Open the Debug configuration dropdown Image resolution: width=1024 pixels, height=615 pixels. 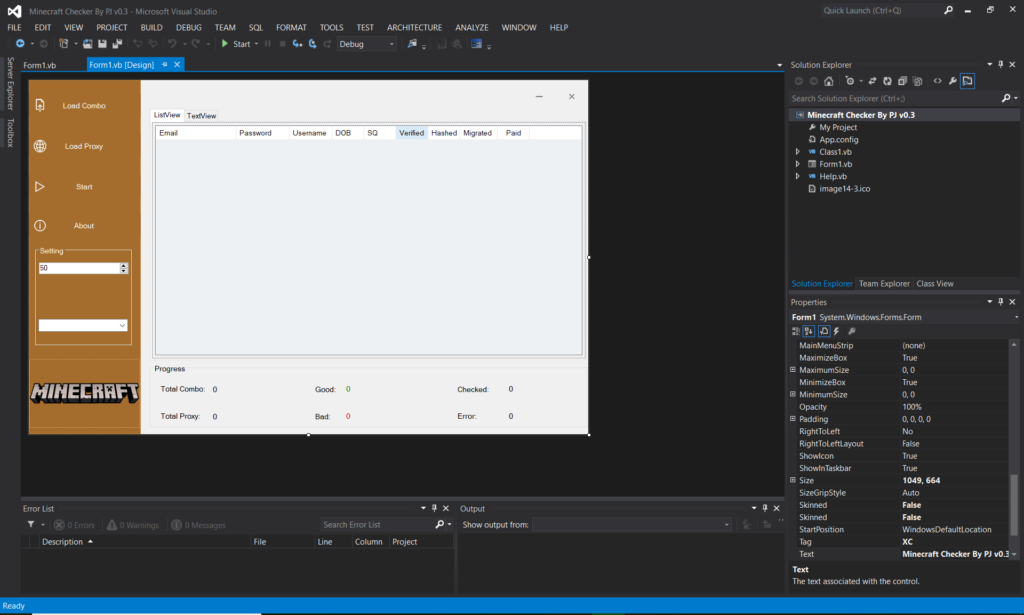(x=366, y=44)
